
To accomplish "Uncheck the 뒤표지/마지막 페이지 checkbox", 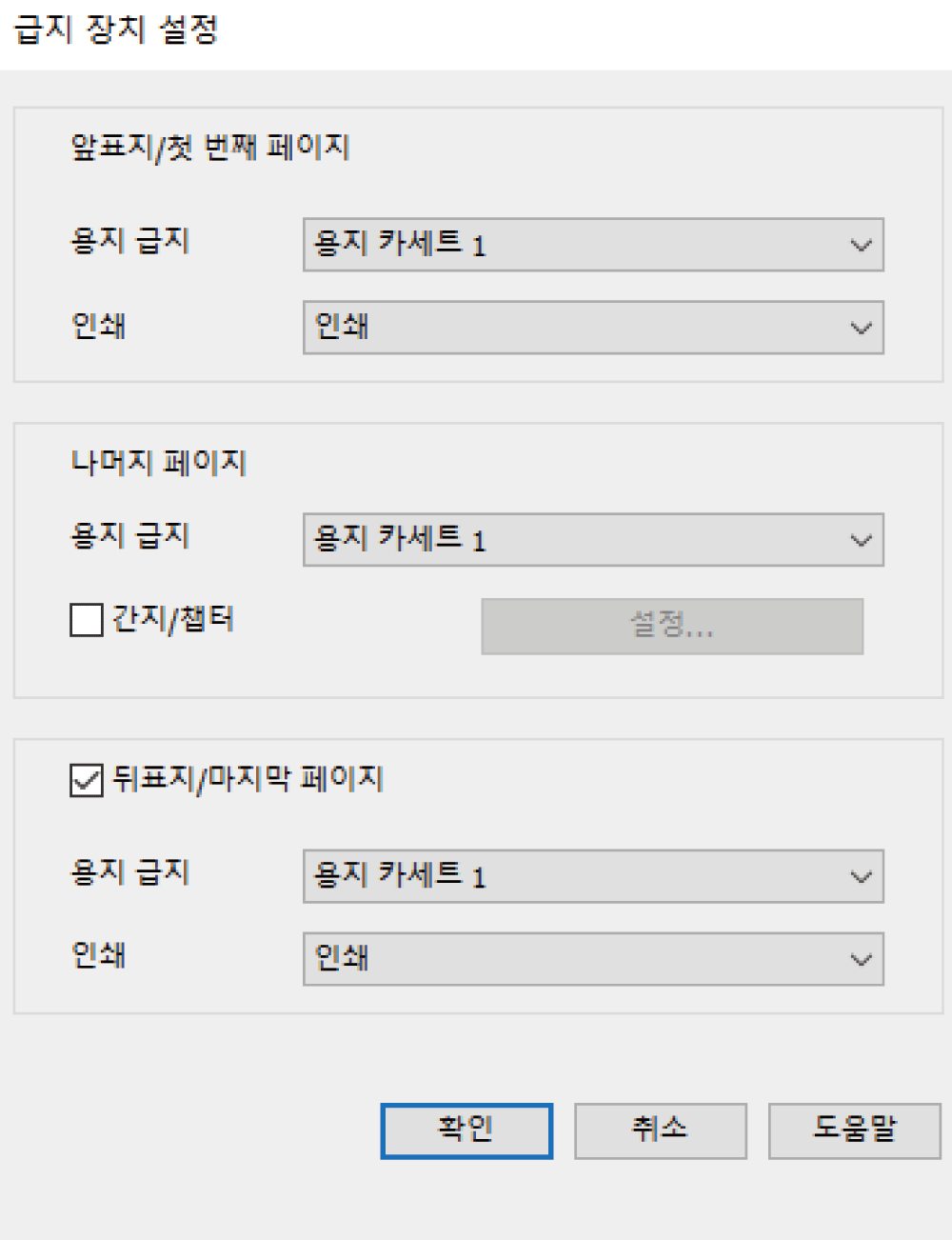I will tap(87, 780).
